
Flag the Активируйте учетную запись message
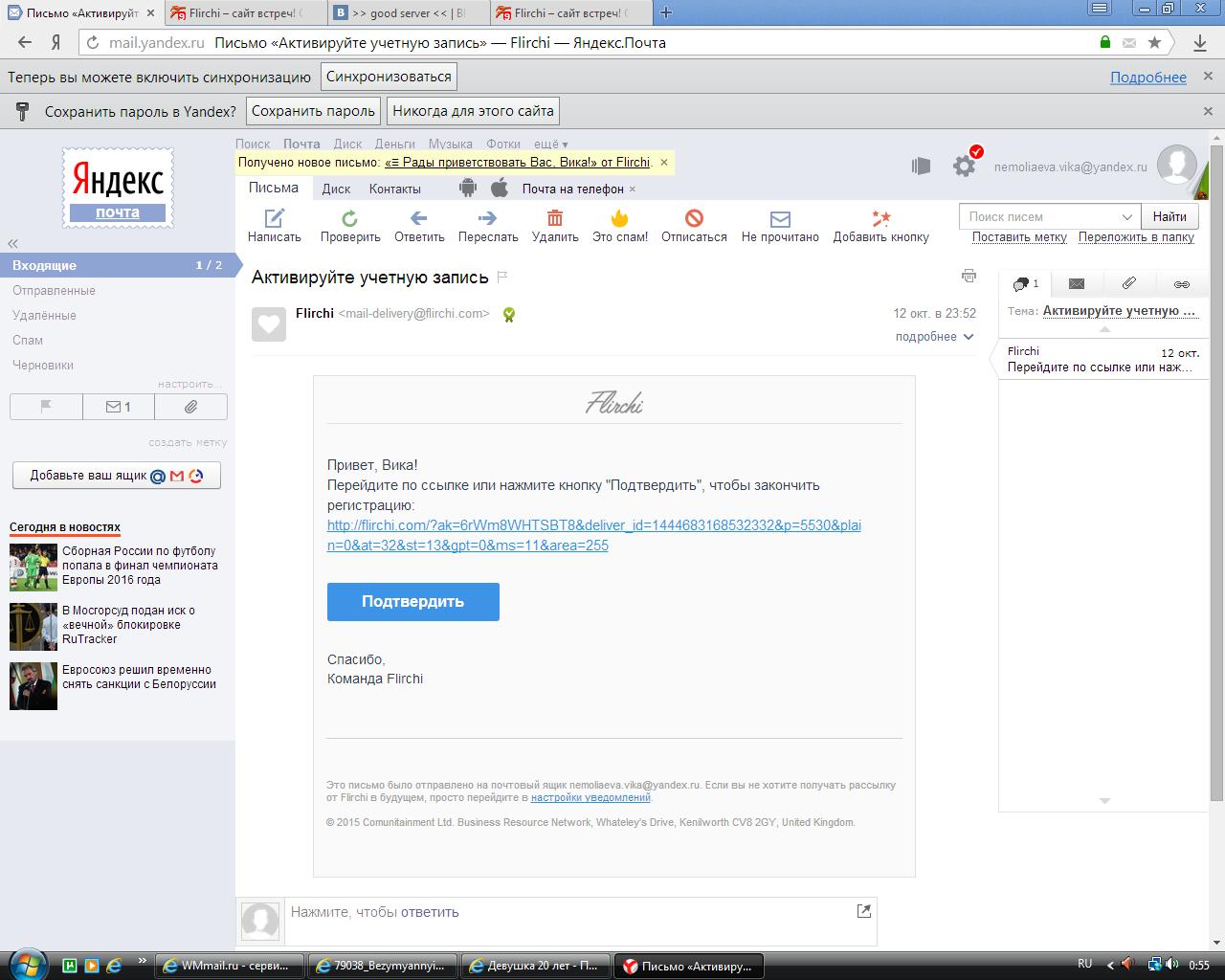(502, 278)
